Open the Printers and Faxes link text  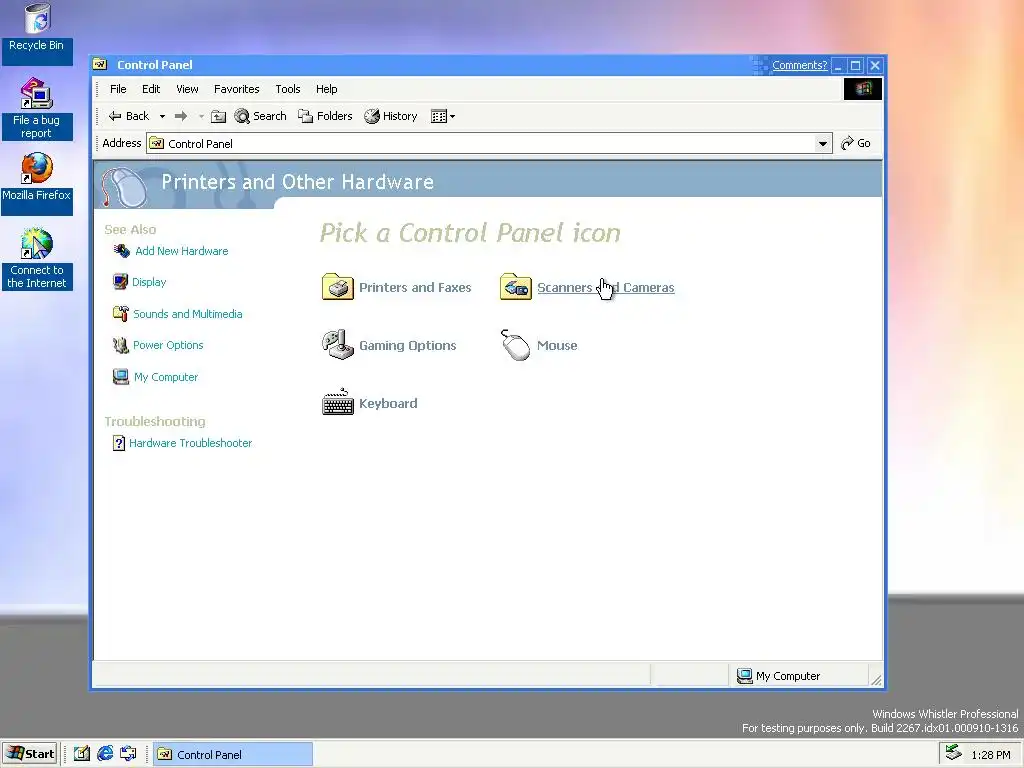coord(415,287)
